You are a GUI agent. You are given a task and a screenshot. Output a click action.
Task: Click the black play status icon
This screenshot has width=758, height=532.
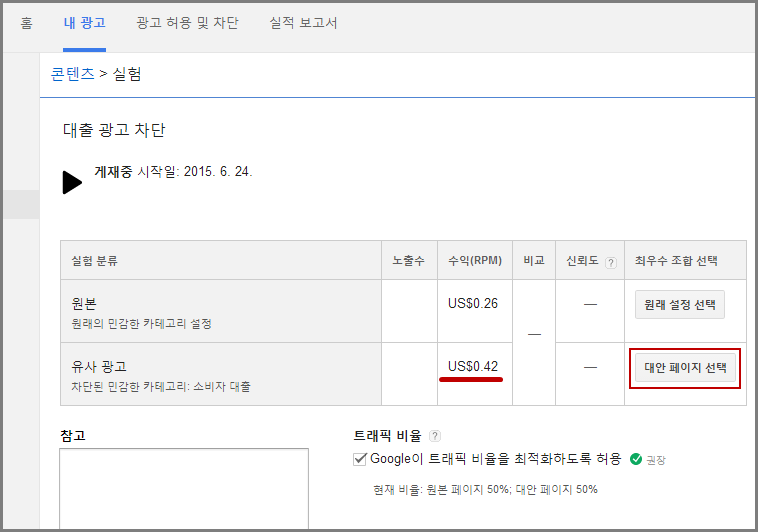pos(73,182)
